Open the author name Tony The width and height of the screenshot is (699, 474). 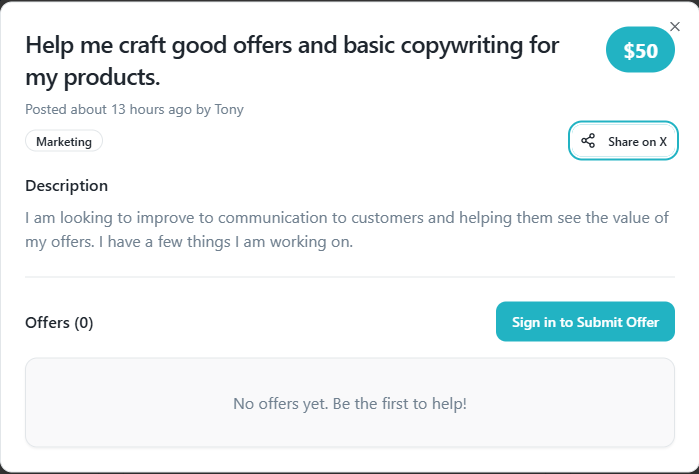pyautogui.click(x=229, y=109)
